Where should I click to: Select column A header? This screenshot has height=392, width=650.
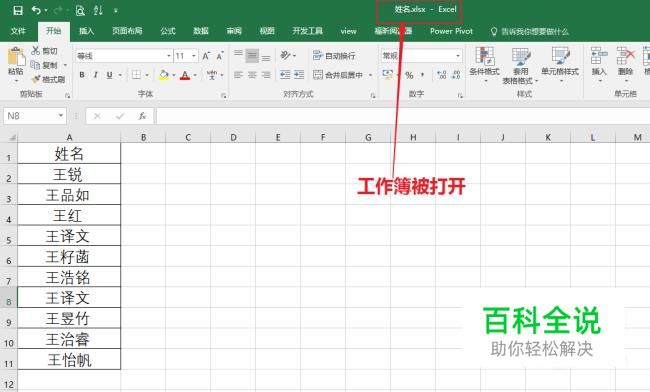click(69, 137)
